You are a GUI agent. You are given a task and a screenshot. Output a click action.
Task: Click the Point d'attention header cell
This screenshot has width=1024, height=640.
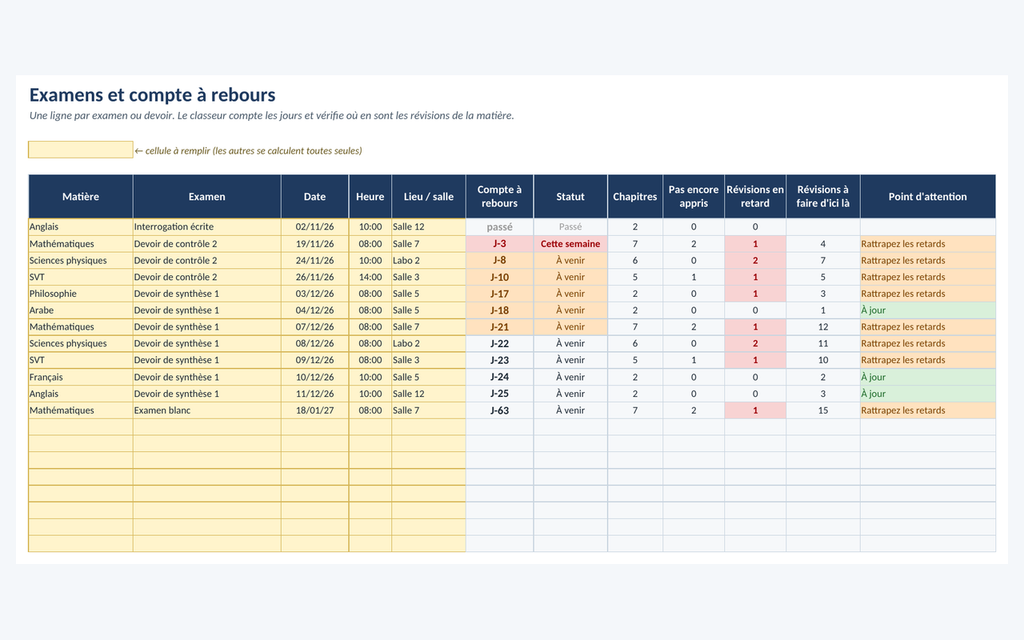[928, 197]
